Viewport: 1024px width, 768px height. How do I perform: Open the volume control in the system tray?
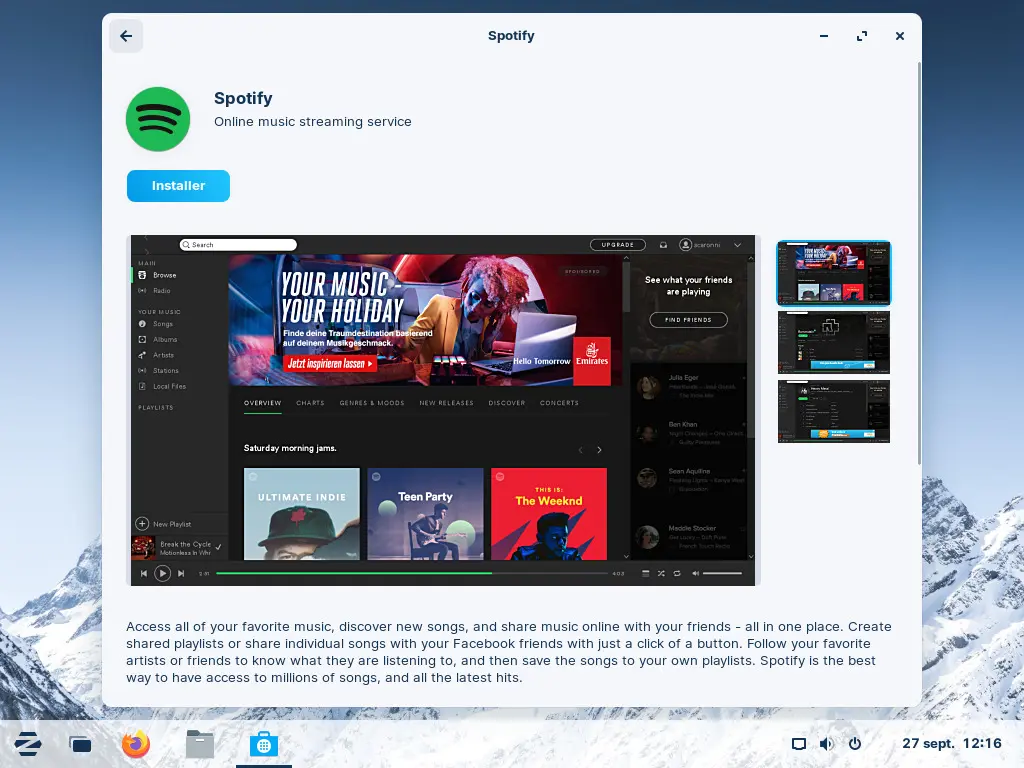826,744
